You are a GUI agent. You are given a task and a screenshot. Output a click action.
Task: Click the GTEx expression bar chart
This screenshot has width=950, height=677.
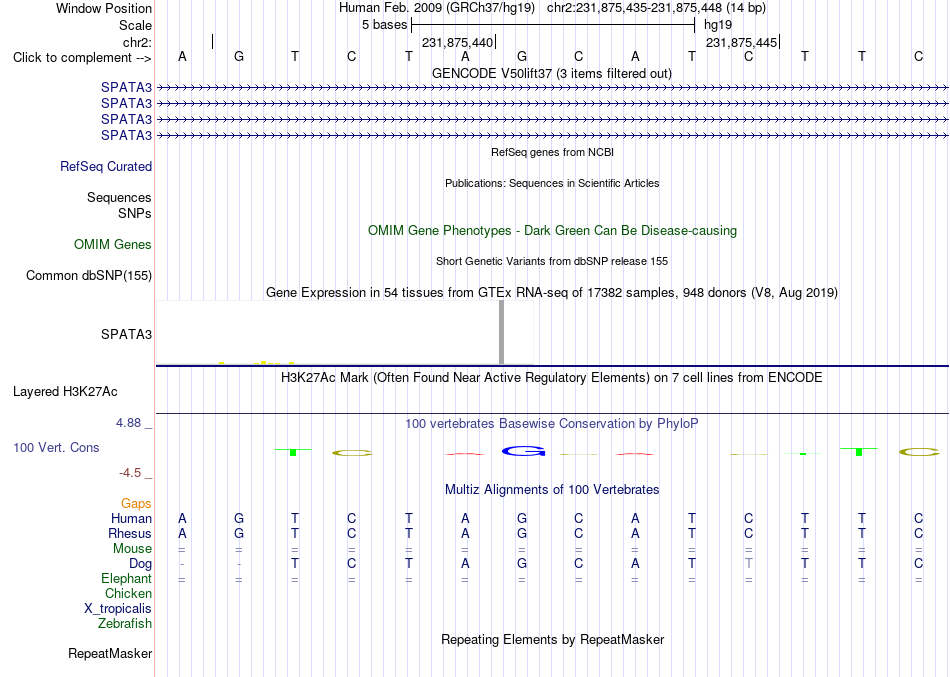pos(345,333)
